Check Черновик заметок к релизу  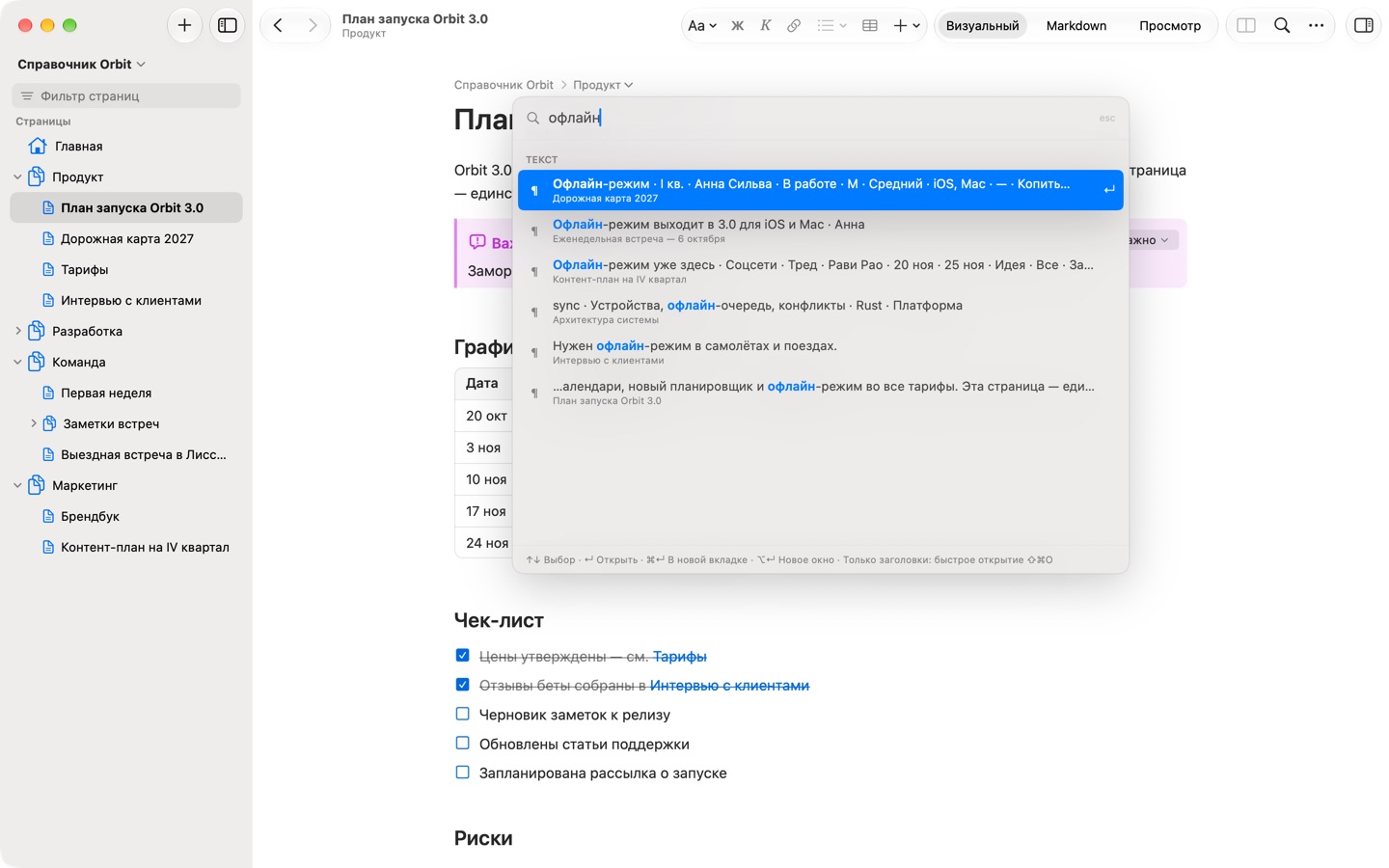[462, 714]
